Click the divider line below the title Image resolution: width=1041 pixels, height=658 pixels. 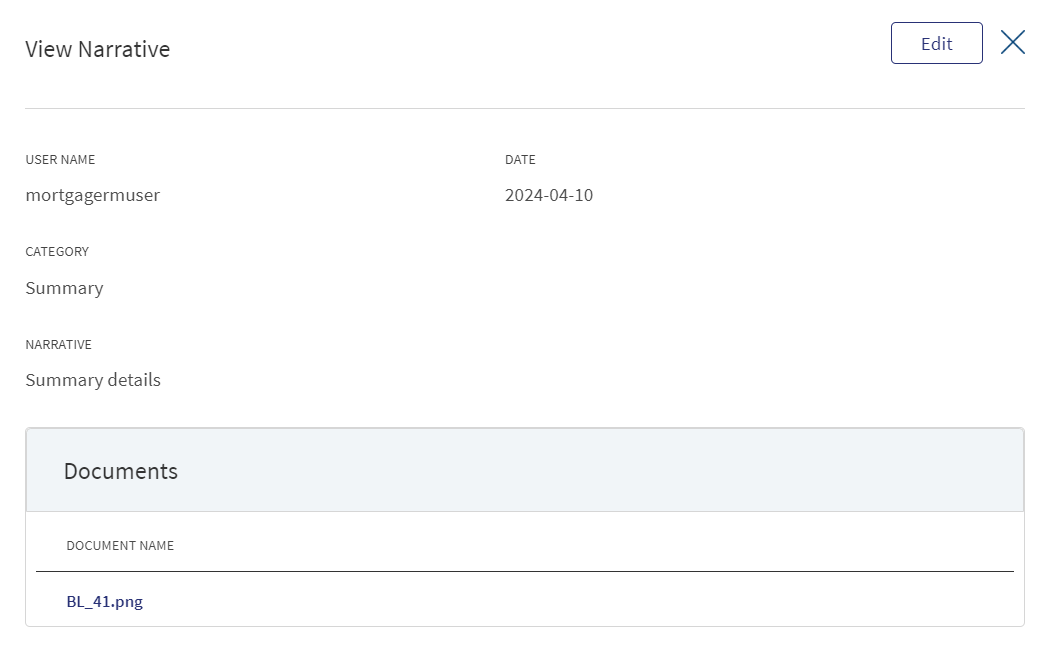524,108
